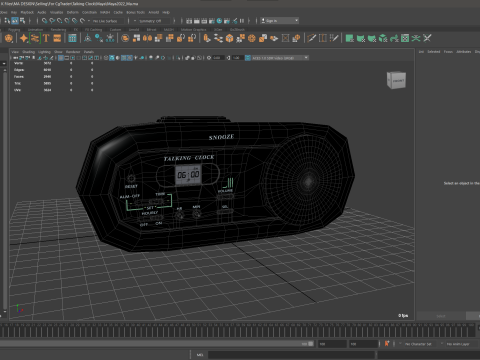Click the teal crown shelf icon
480x360 pixels.
click(x=110, y=38)
